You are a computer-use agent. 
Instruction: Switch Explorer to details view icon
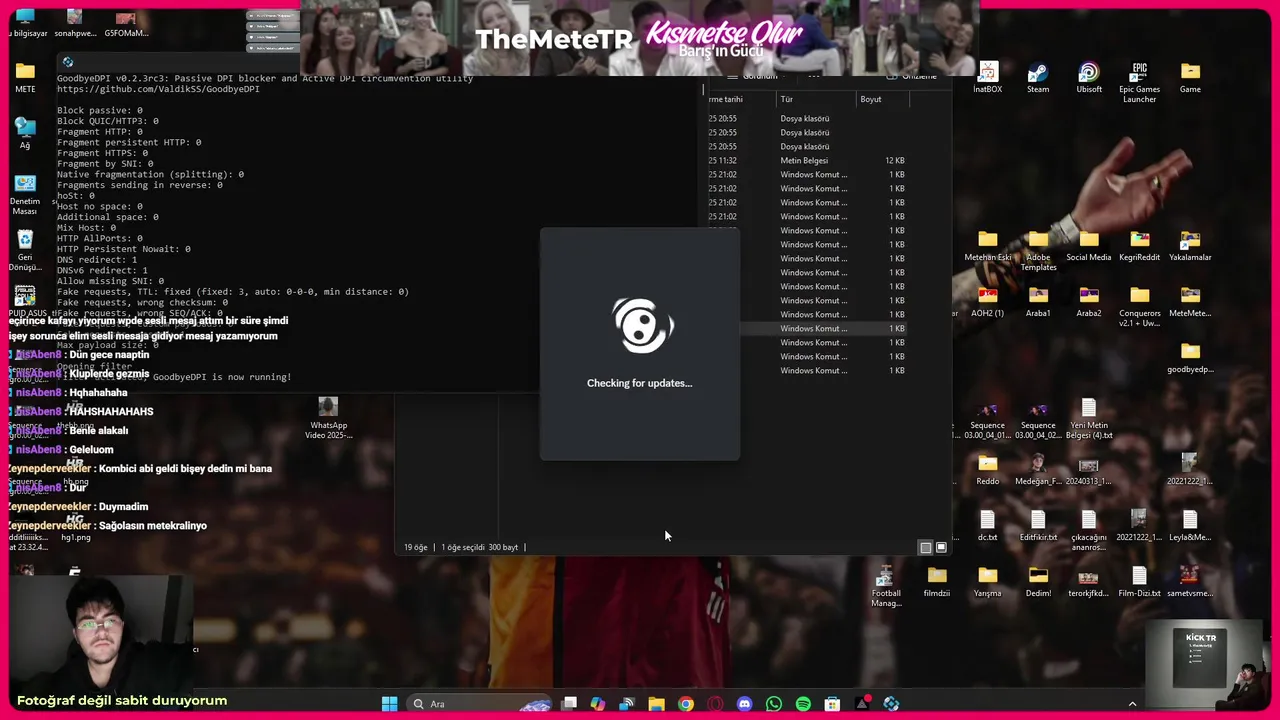tap(925, 547)
